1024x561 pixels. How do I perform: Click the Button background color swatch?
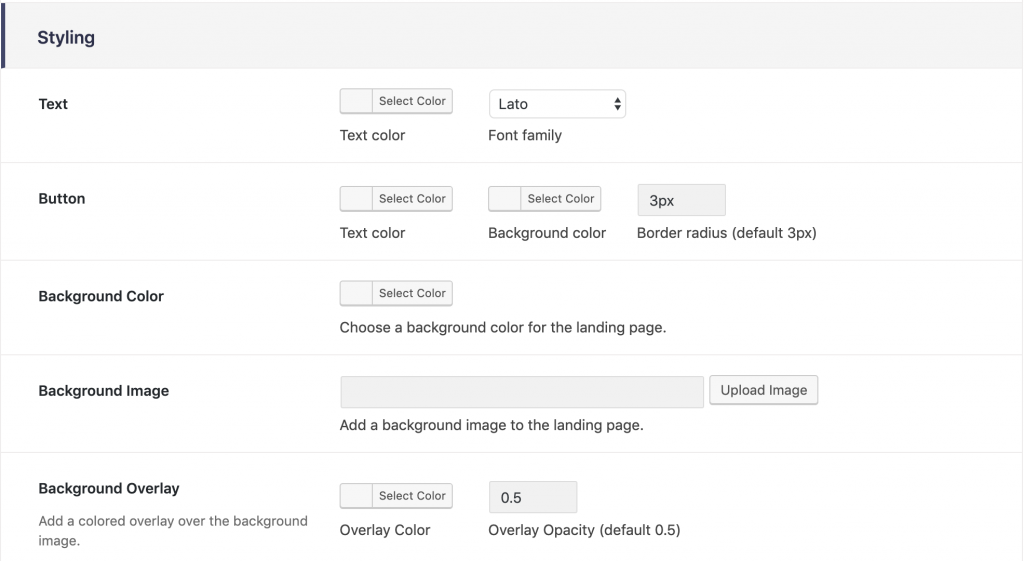point(505,199)
